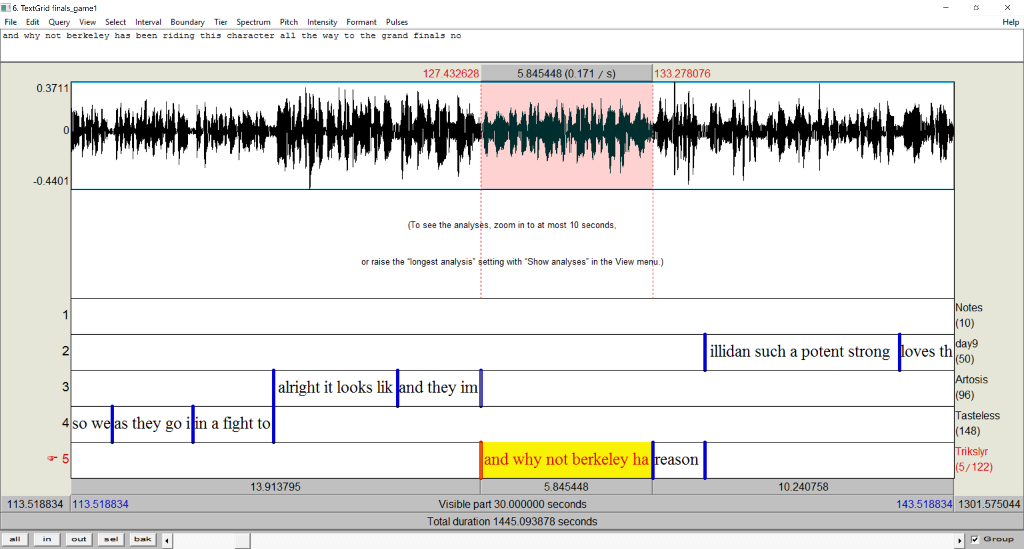Viewport: 1024px width, 549px height.
Task: Play the total duration 1445 seconds bar
Action: click(x=512, y=521)
